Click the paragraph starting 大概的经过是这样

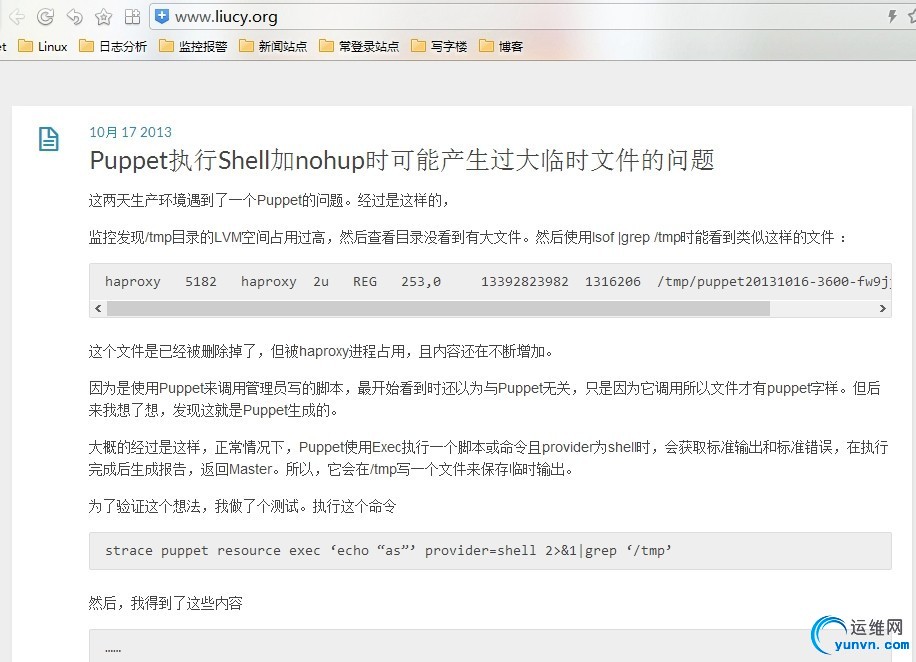coord(488,458)
